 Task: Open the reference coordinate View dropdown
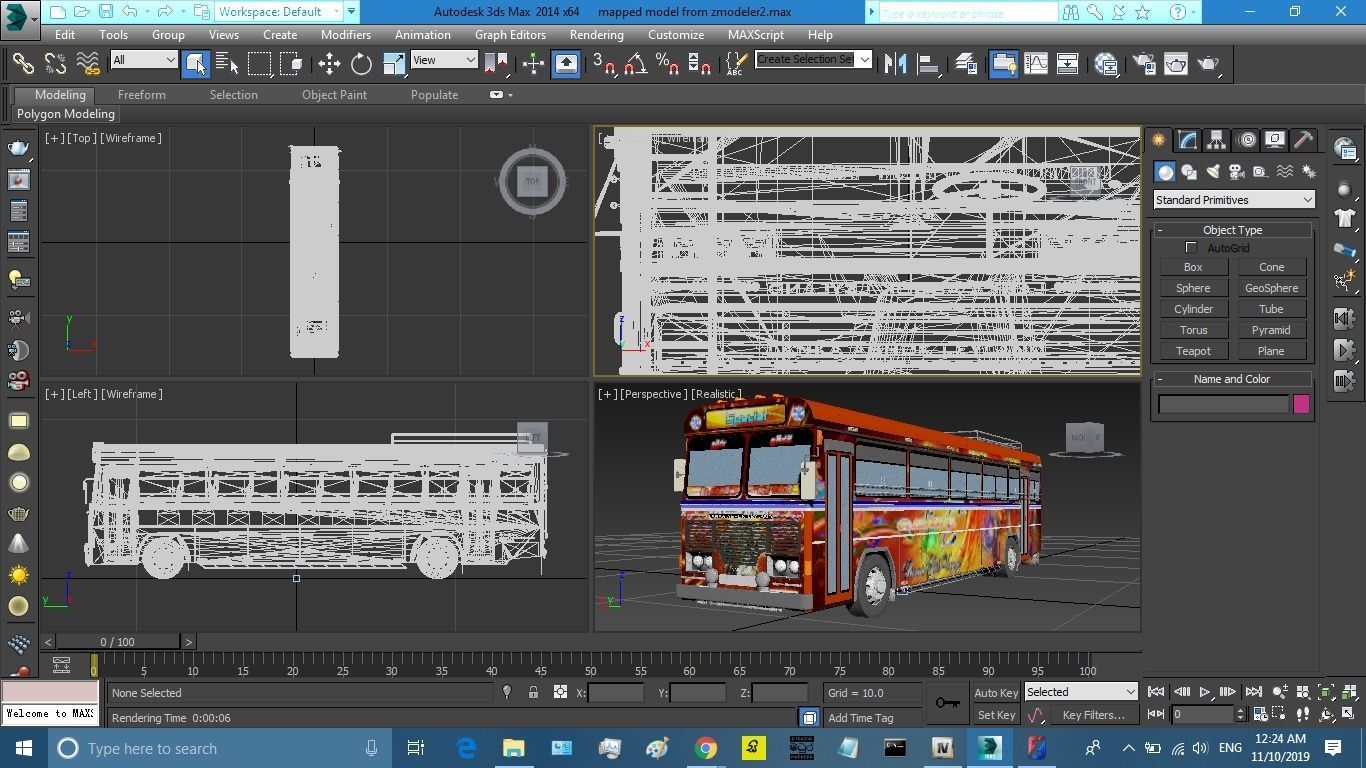pyautogui.click(x=444, y=60)
